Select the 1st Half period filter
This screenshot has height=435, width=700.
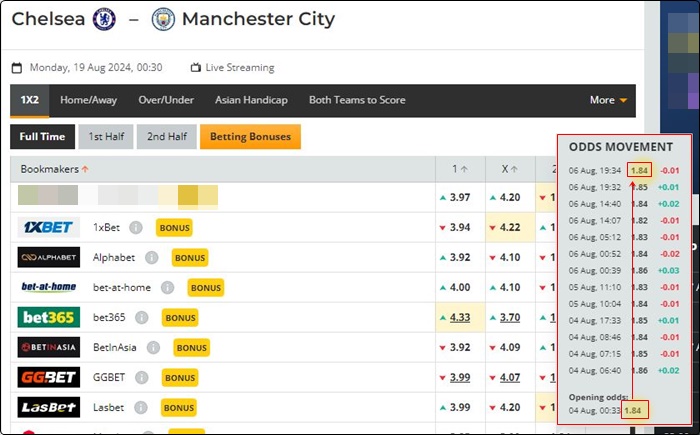pos(106,137)
